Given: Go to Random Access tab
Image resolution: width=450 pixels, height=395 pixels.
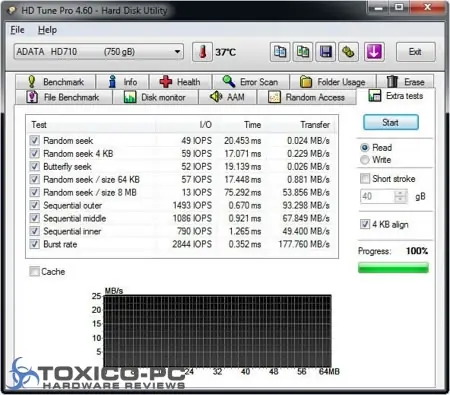Looking at the screenshot, I should pyautogui.click(x=307, y=97).
